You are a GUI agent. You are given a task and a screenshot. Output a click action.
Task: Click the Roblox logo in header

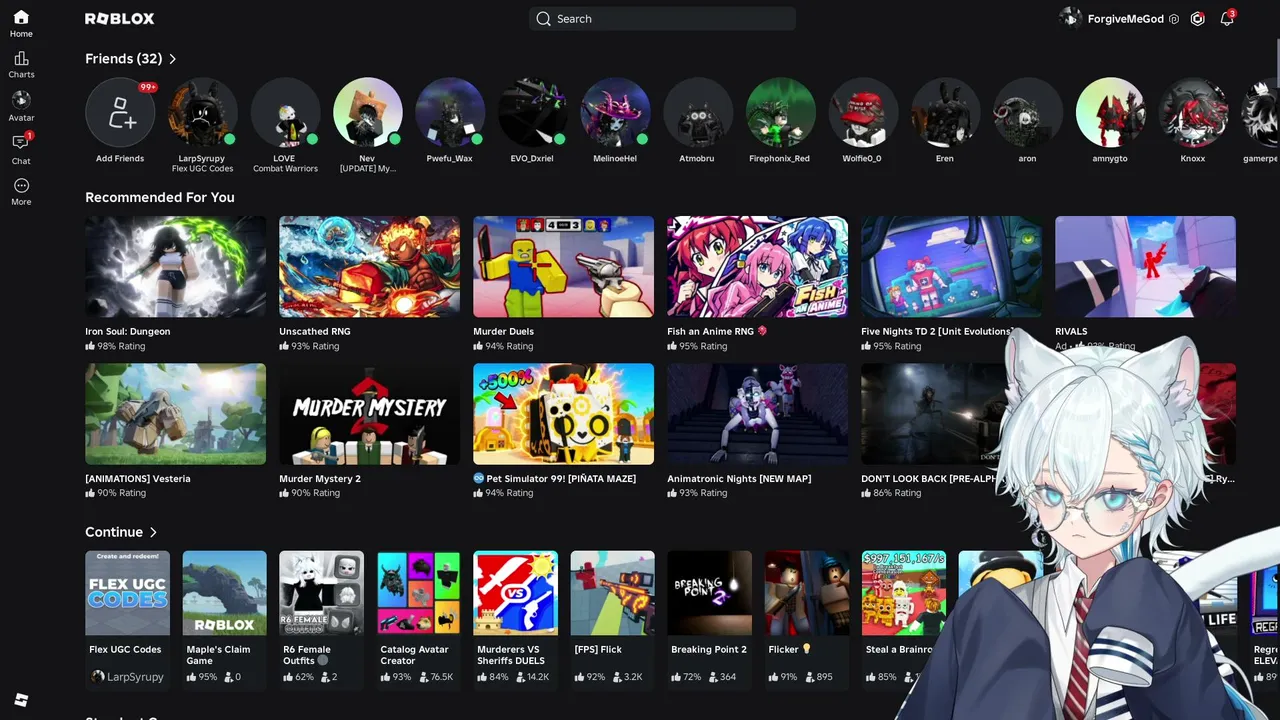click(x=119, y=19)
